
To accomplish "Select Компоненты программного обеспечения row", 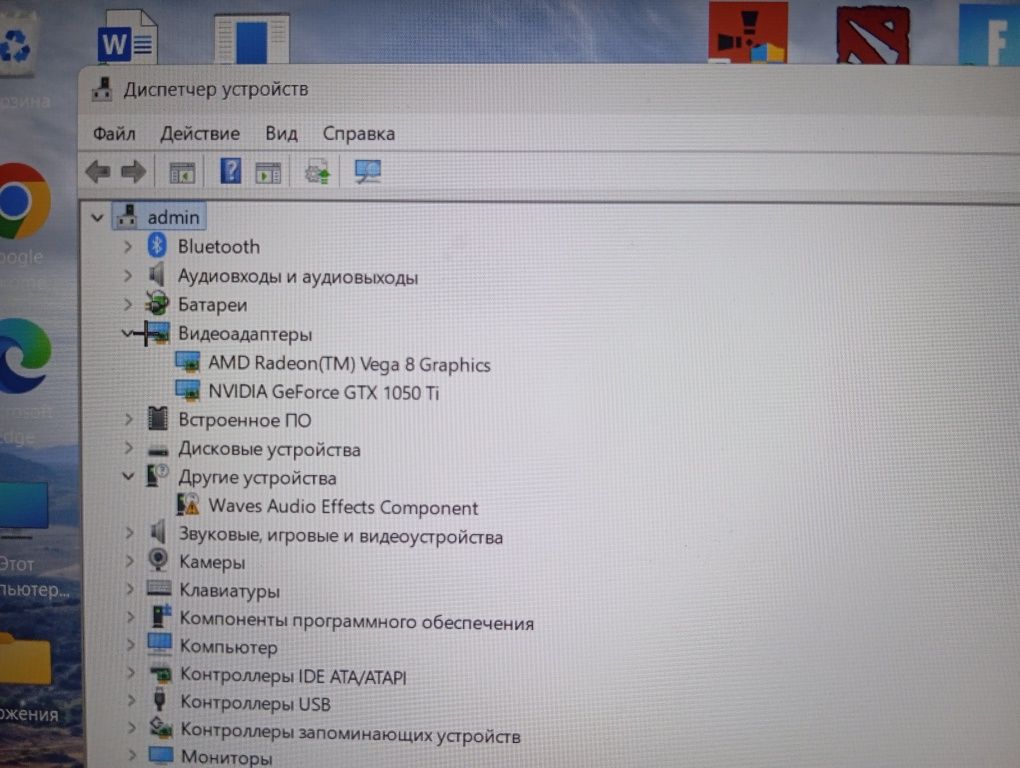I will click(356, 620).
